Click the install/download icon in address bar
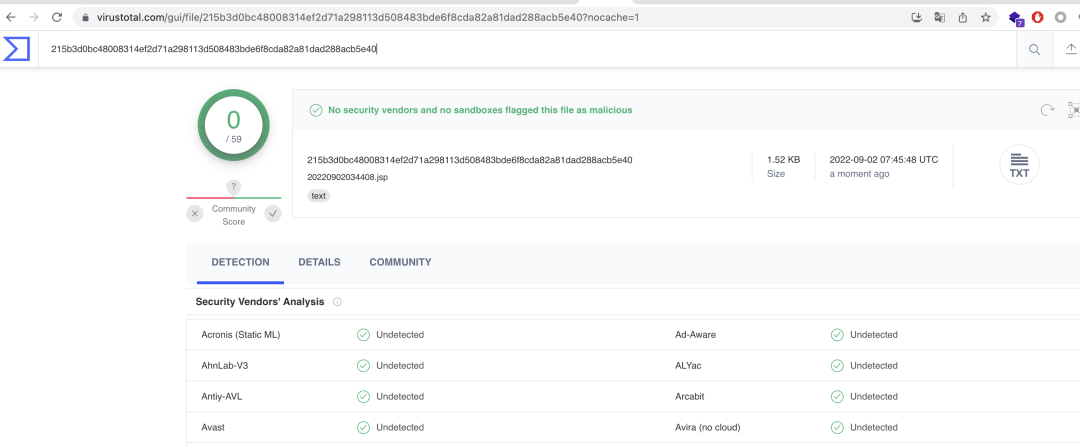The height and width of the screenshot is (447, 1080). pyautogui.click(x=916, y=17)
